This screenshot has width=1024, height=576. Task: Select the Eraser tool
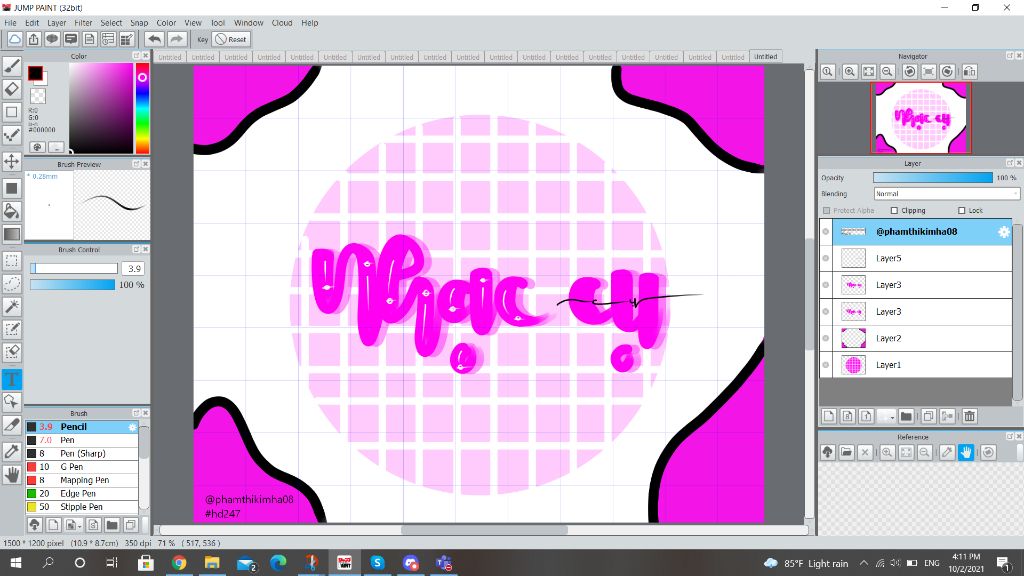(12, 88)
